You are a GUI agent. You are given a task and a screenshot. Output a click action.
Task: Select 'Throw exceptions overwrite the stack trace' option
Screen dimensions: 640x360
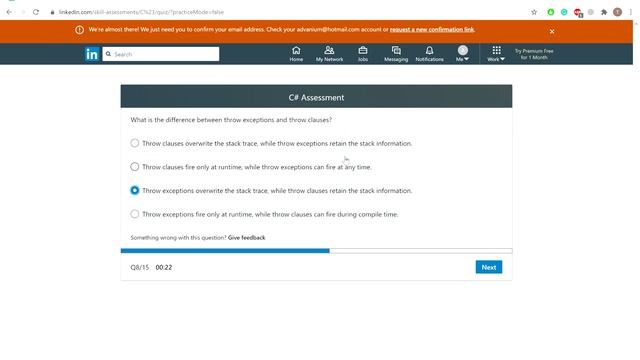135,190
